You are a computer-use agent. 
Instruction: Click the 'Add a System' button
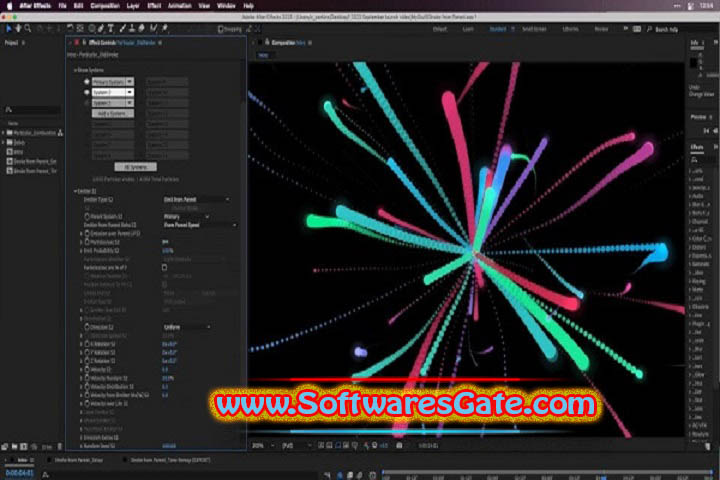pyautogui.click(x=113, y=113)
